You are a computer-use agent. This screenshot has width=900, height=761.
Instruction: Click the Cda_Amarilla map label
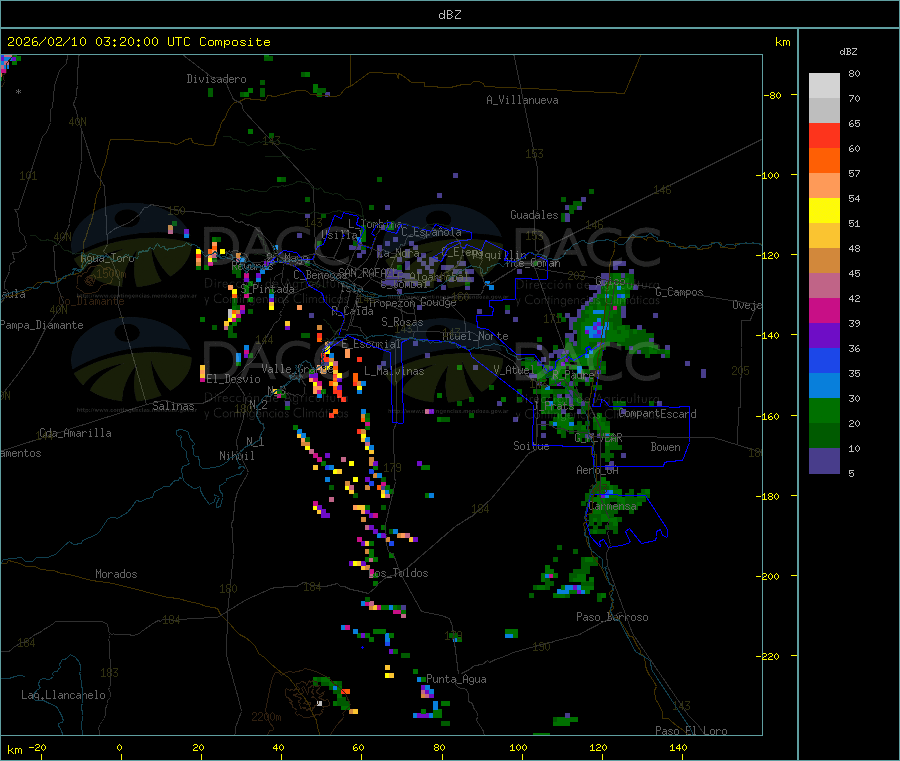pyautogui.click(x=75, y=433)
